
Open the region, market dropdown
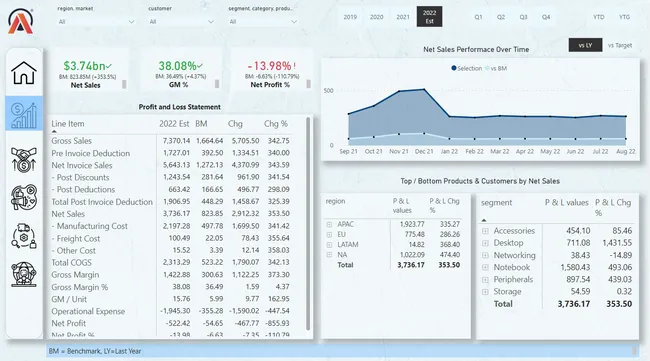point(96,22)
